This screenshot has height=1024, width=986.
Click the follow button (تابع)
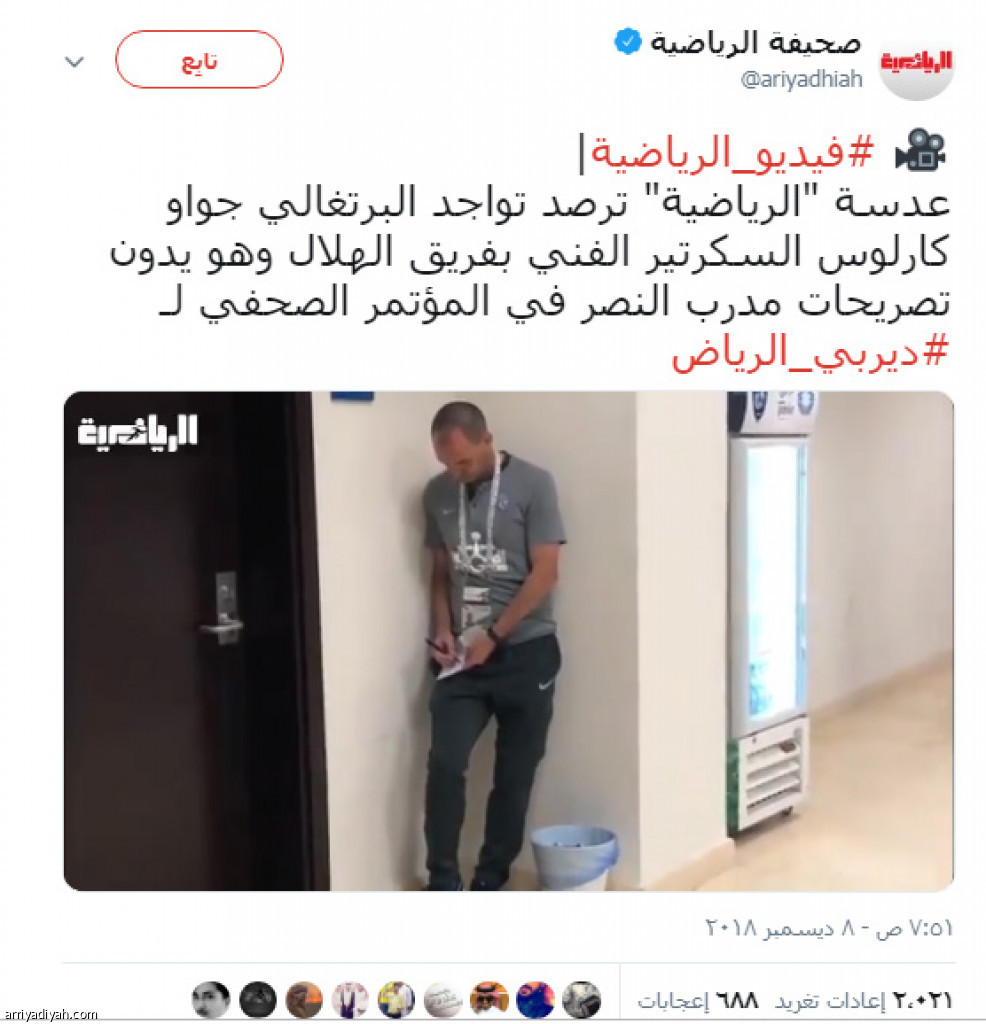coord(199,59)
